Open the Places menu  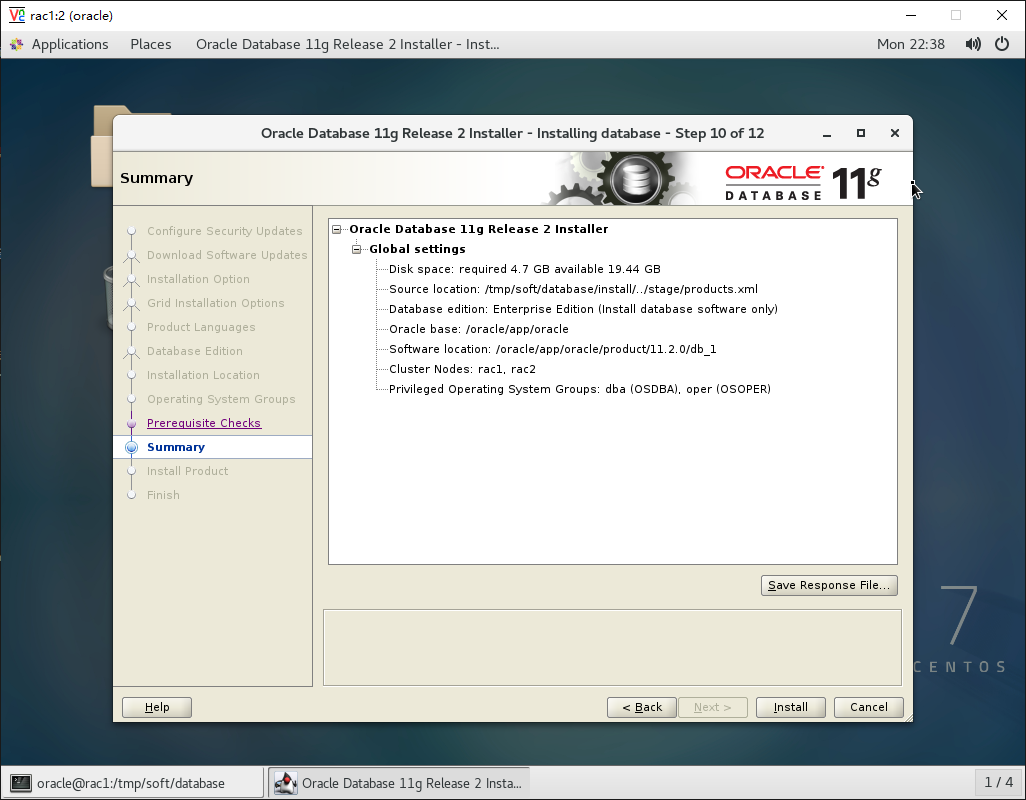150,44
